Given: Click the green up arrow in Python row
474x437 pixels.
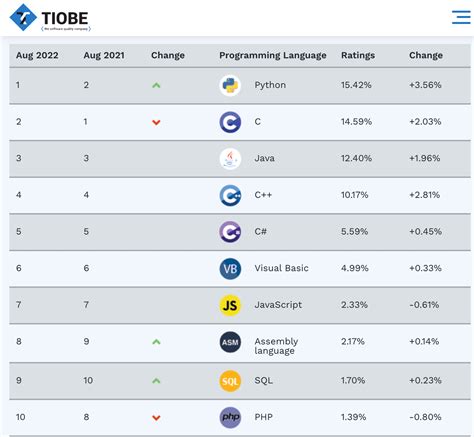Looking at the screenshot, I should 156,85.
